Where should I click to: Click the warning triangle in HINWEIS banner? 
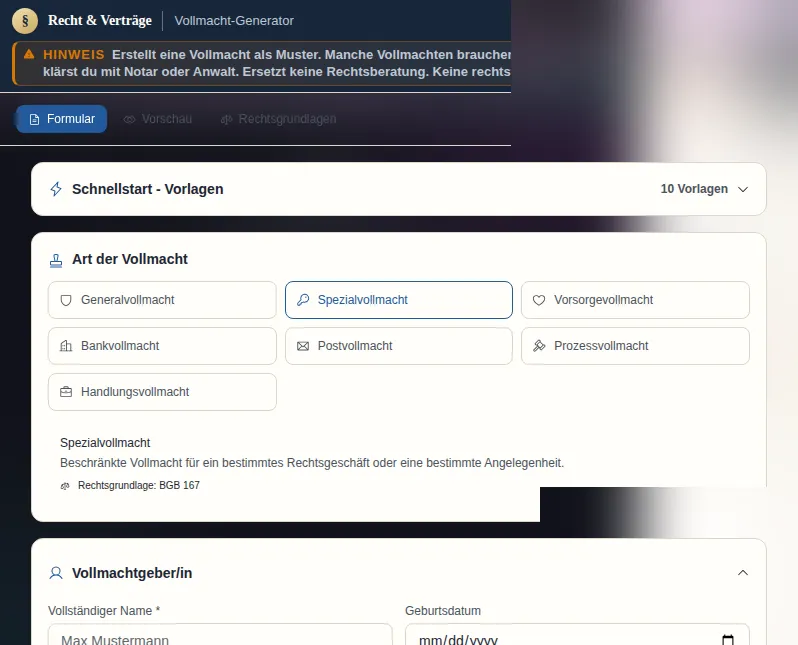click(29, 54)
